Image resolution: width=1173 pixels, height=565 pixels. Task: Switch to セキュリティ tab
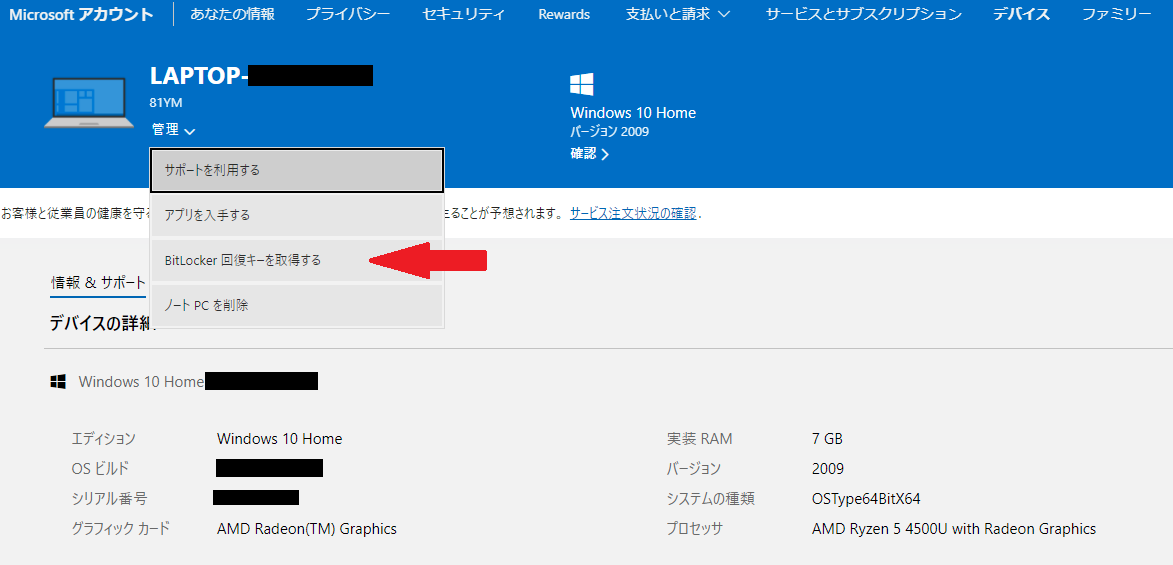tap(464, 14)
